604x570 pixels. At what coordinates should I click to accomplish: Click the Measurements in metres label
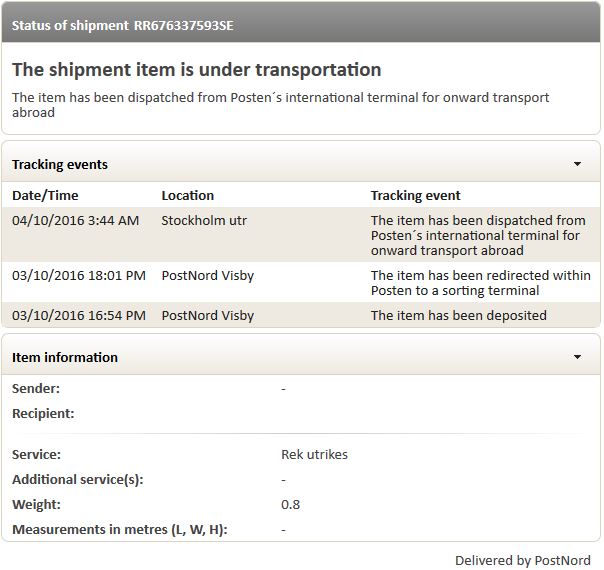pyautogui.click(x=120, y=529)
